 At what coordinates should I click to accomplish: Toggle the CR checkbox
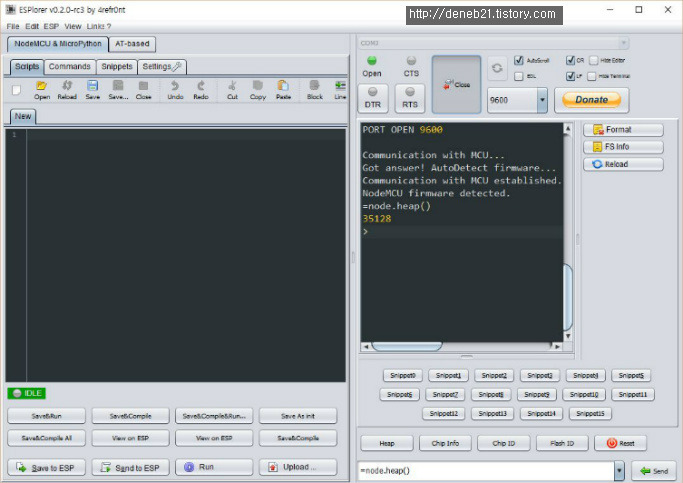coord(570,60)
